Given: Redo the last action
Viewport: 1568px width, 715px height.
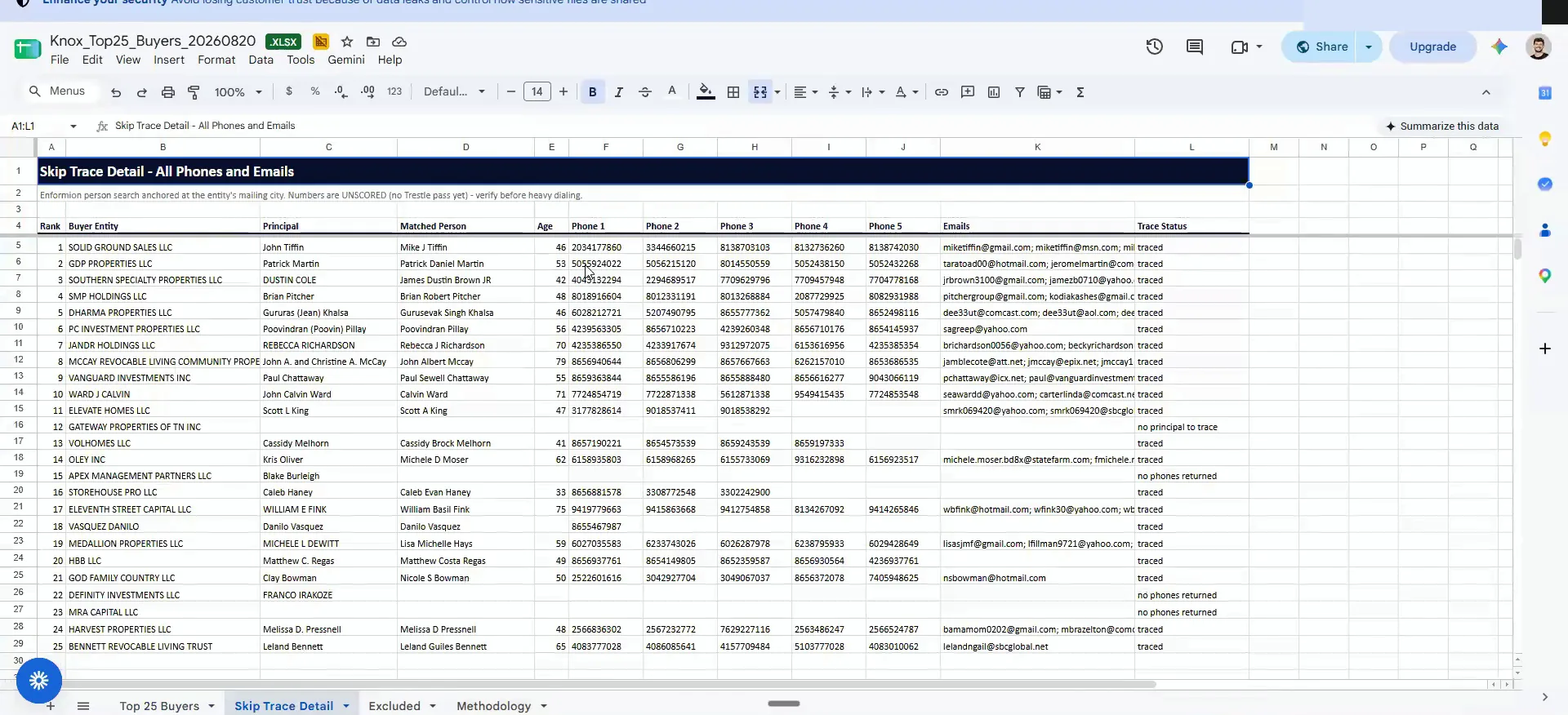Looking at the screenshot, I should click(142, 92).
